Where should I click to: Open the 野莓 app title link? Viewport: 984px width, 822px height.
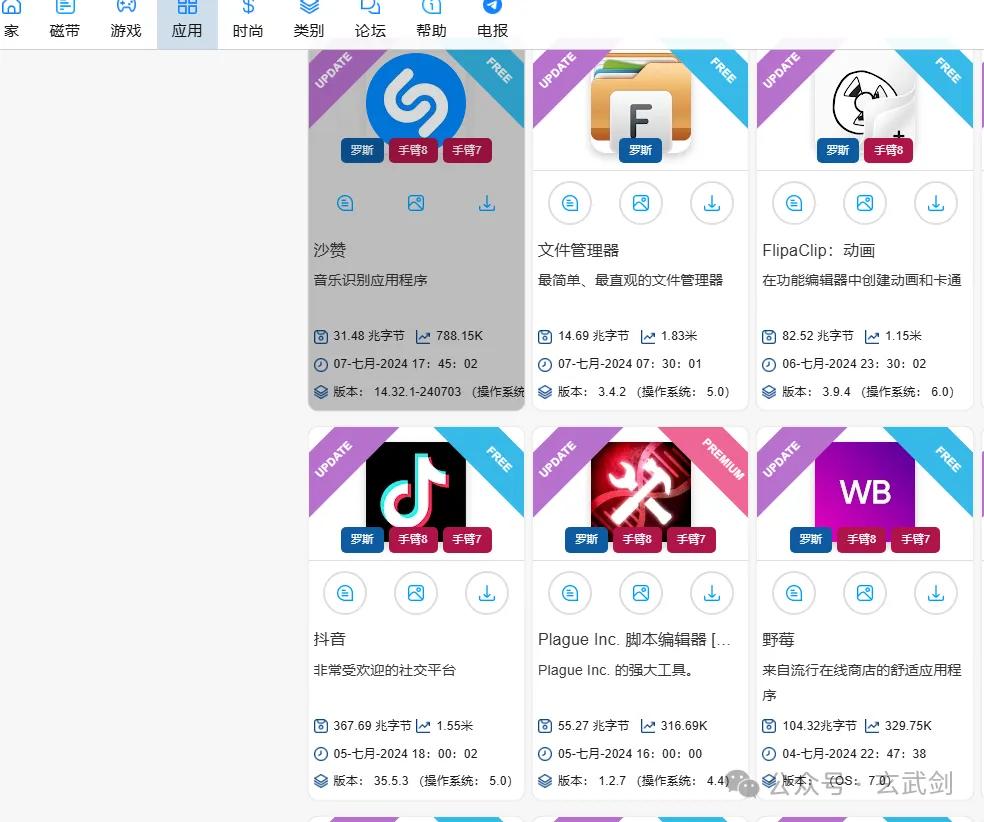click(x=778, y=639)
